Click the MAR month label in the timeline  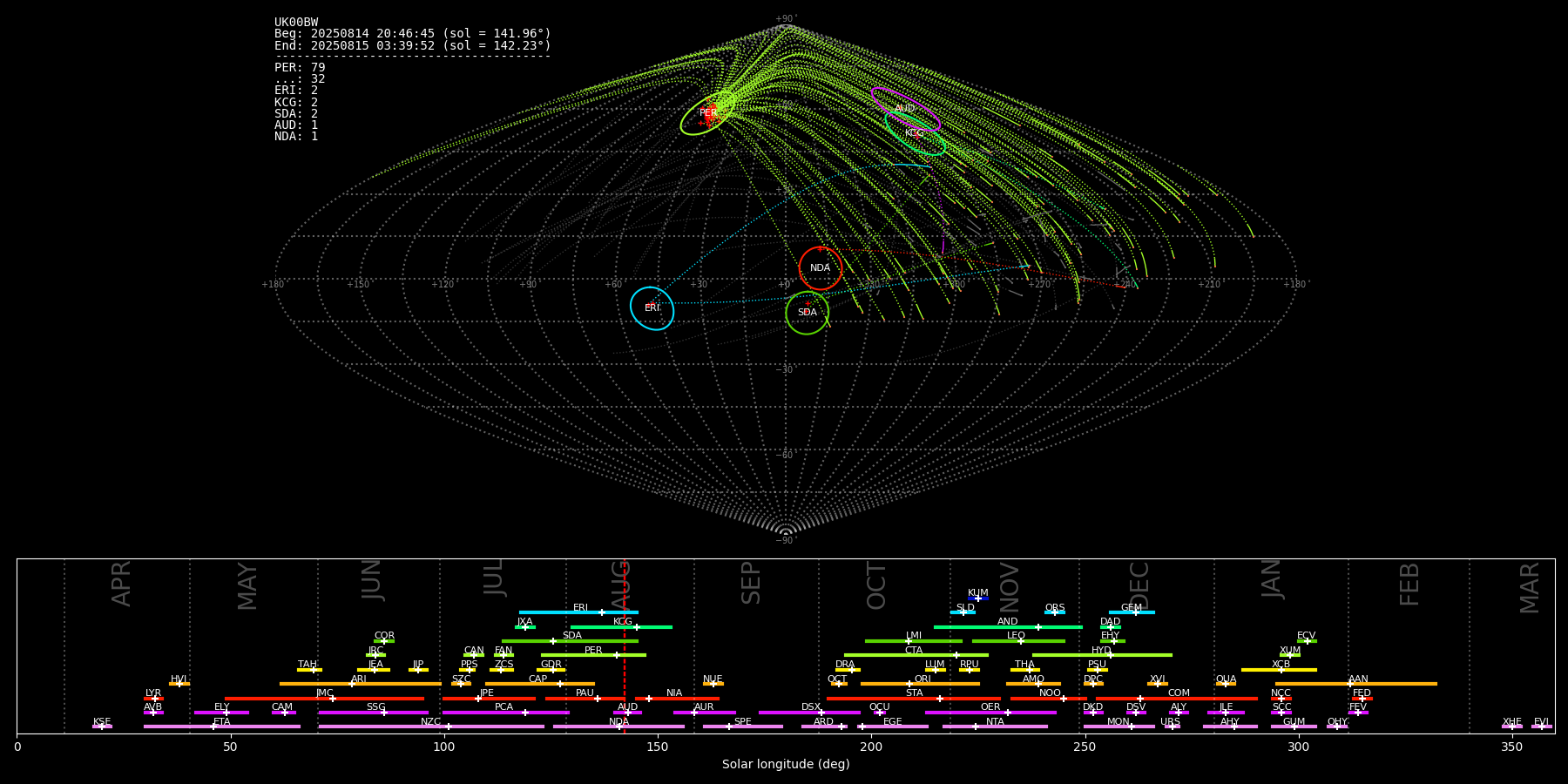click(1530, 588)
